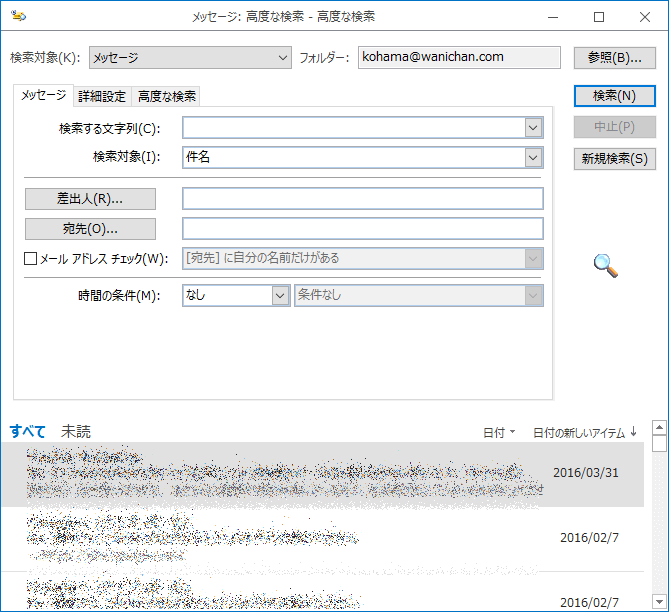
Task: Click the 検索(N) button
Action: coord(614,96)
